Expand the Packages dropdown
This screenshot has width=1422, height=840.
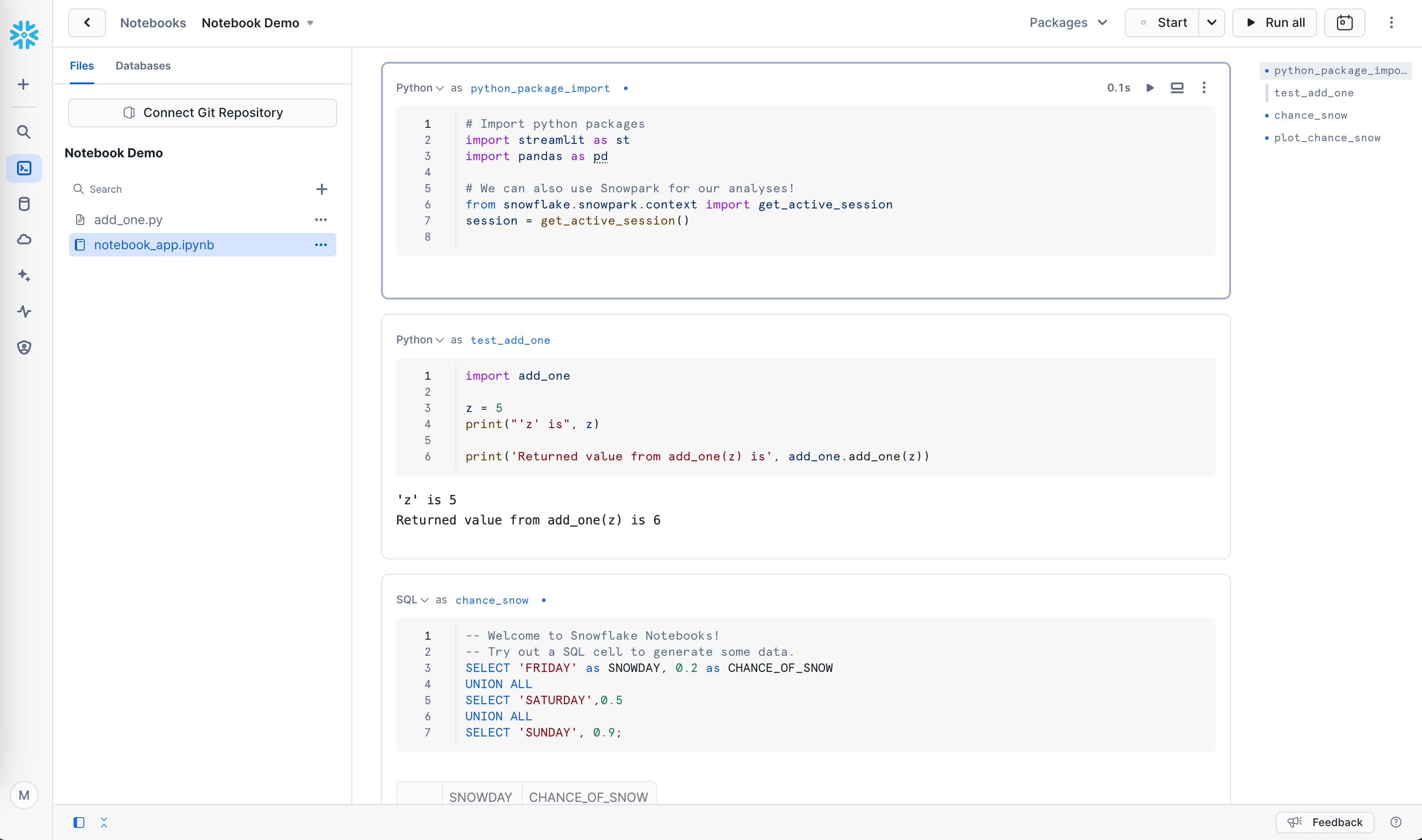pyautogui.click(x=1068, y=23)
